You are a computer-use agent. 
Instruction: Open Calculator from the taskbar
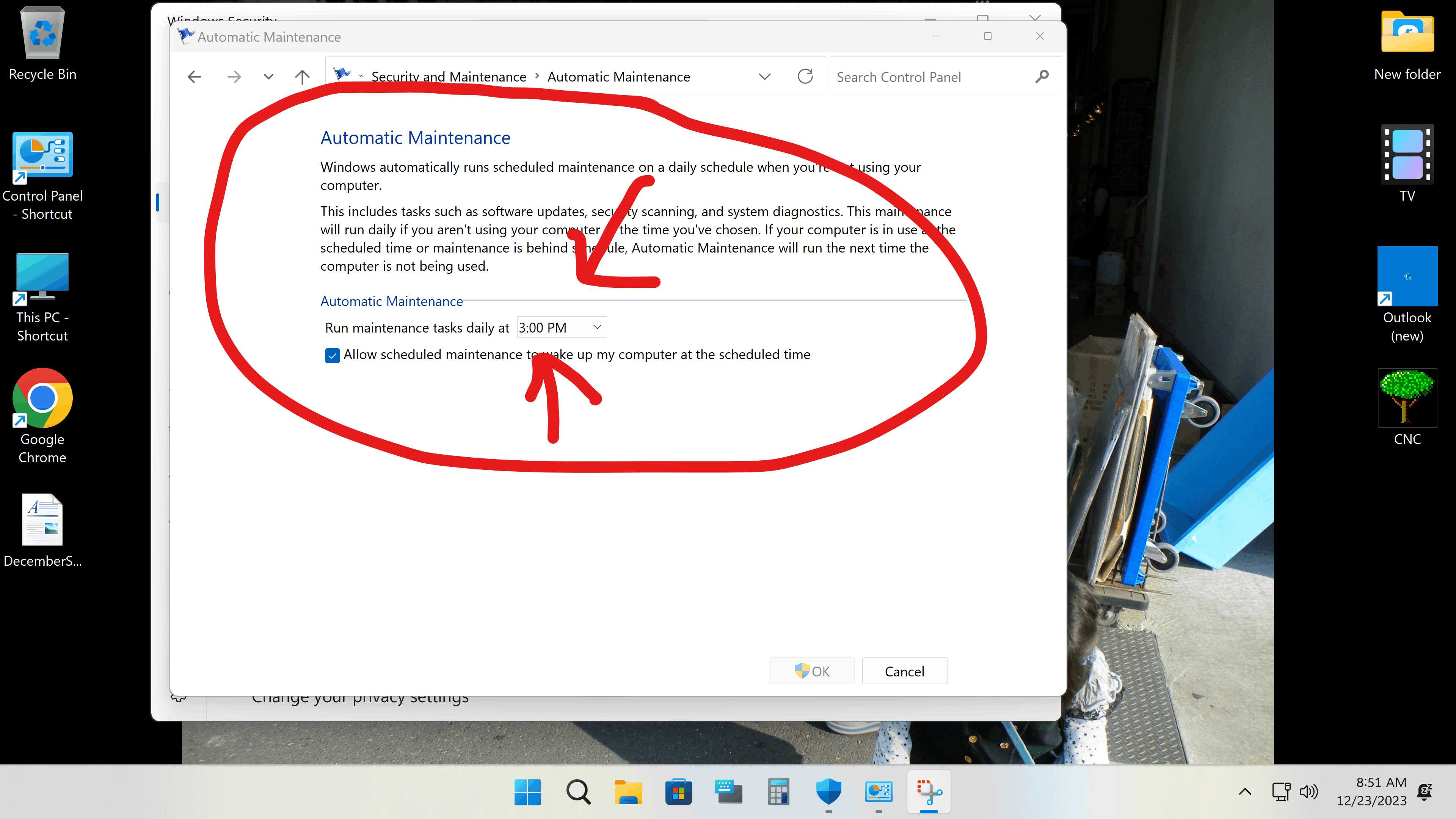point(778,792)
